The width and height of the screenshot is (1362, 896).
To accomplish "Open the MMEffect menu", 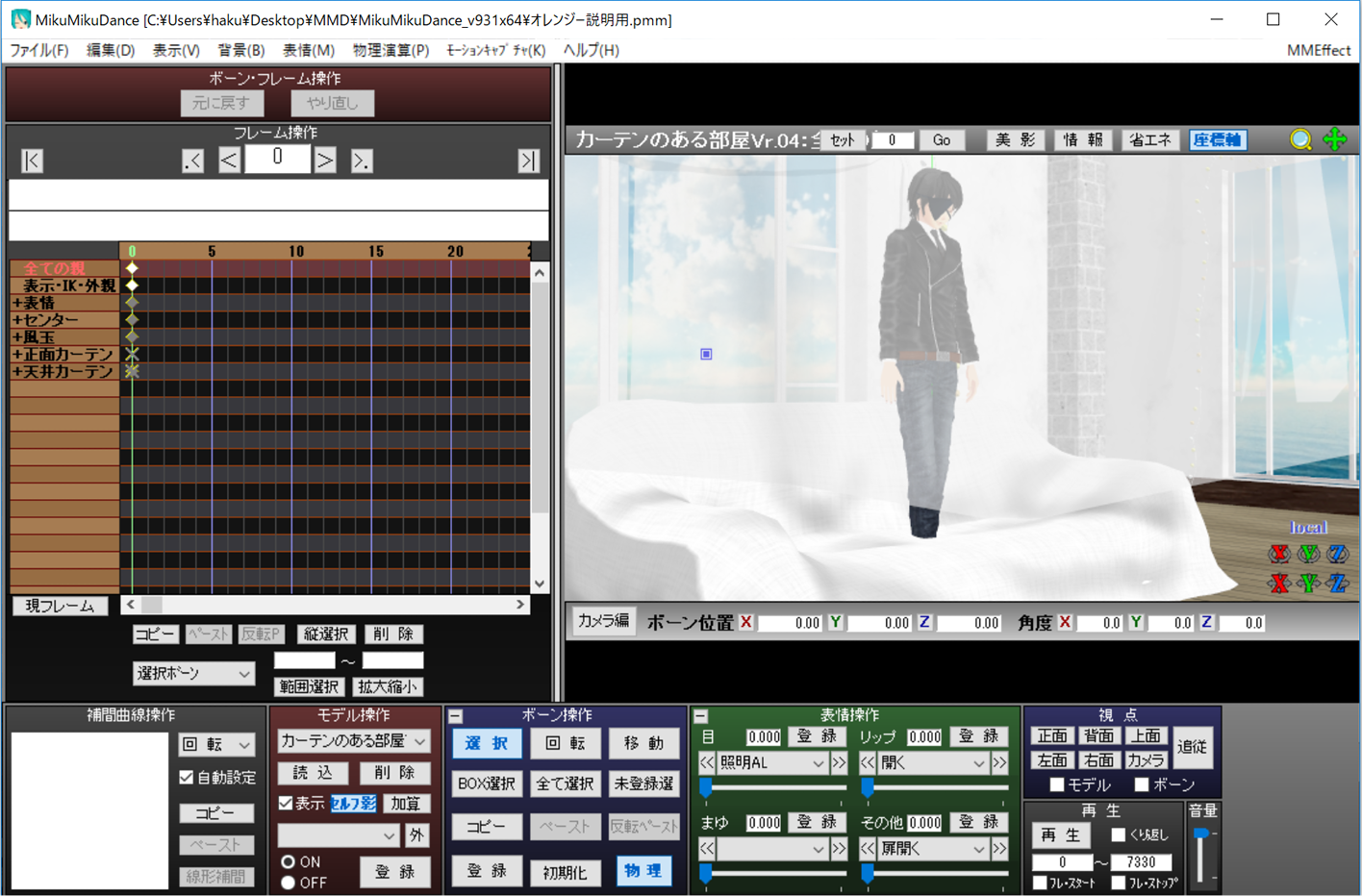I will (1319, 50).
